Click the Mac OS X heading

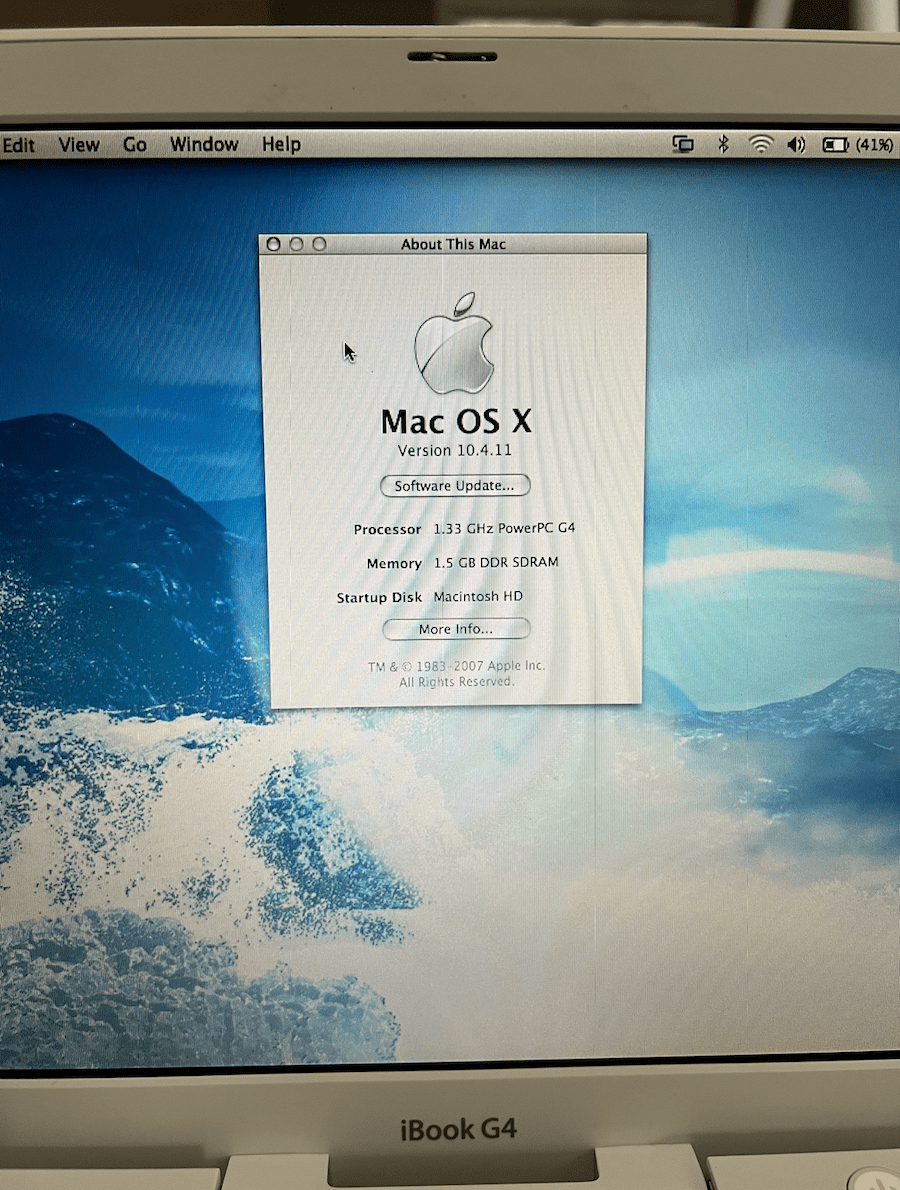[455, 421]
